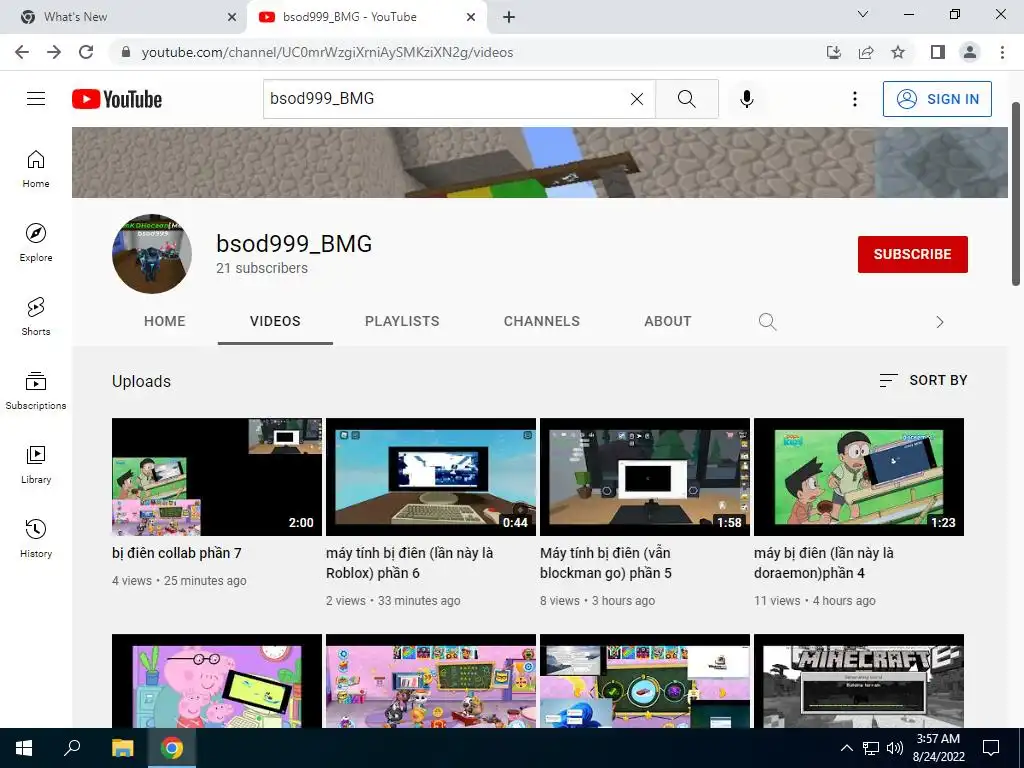Viewport: 1024px width, 768px height.
Task: Open the SORT BY dropdown
Action: [923, 380]
